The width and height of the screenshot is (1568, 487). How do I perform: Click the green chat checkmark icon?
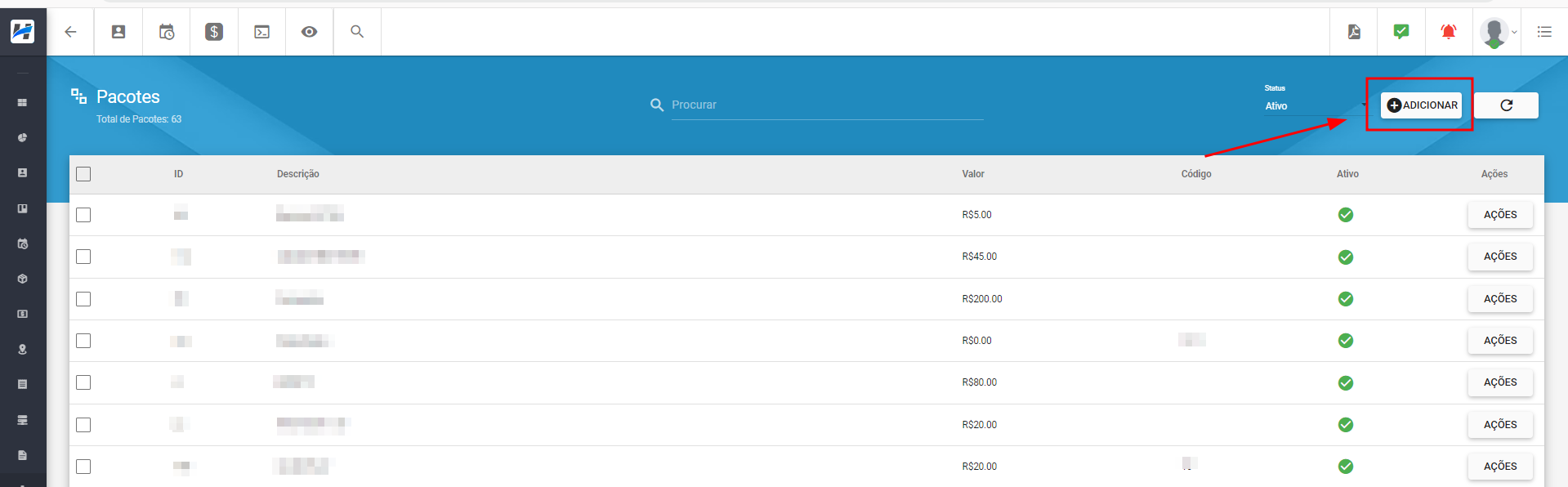tap(1400, 32)
